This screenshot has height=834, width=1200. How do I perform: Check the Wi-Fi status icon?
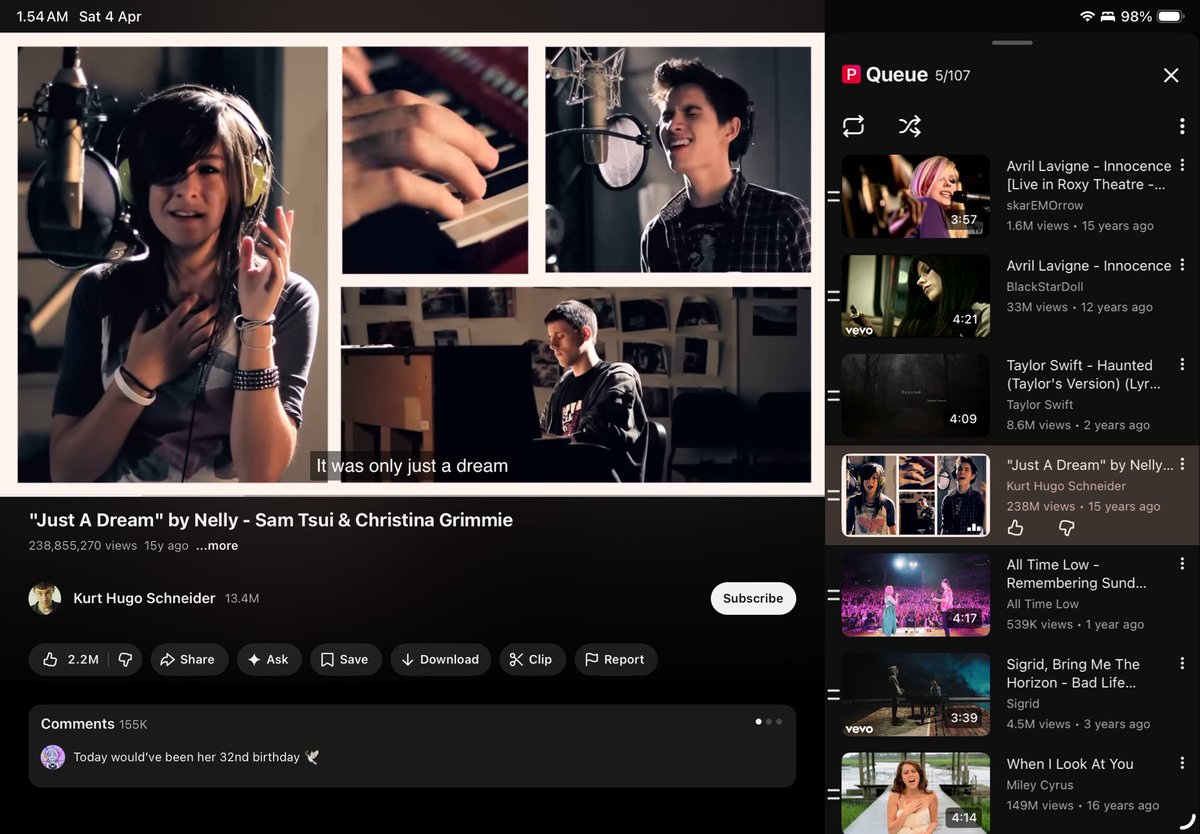[x=1088, y=17]
